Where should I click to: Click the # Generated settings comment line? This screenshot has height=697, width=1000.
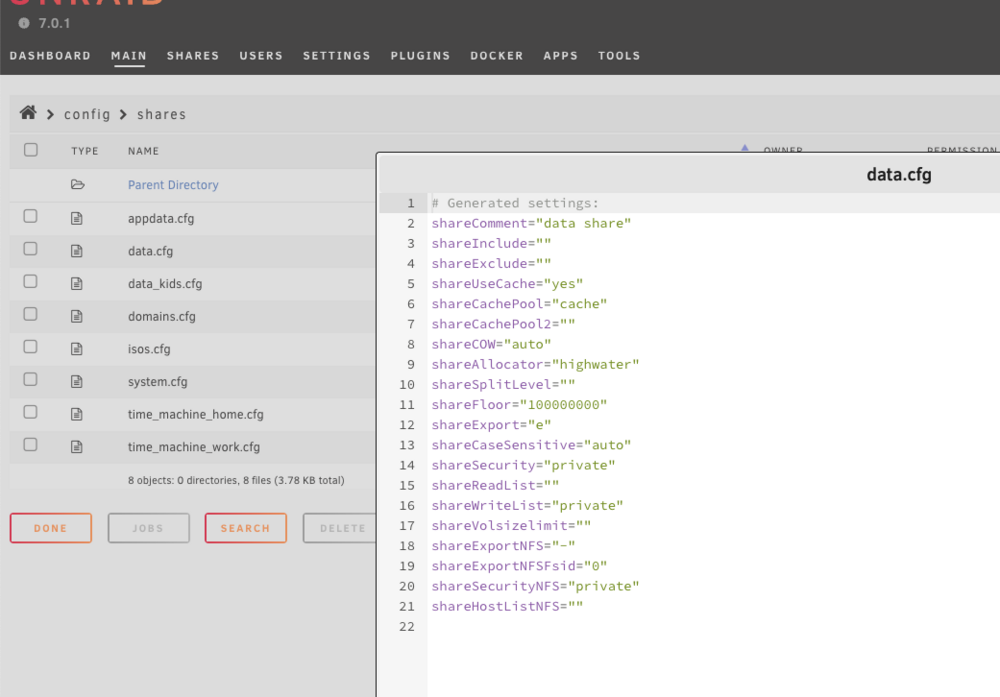point(515,203)
